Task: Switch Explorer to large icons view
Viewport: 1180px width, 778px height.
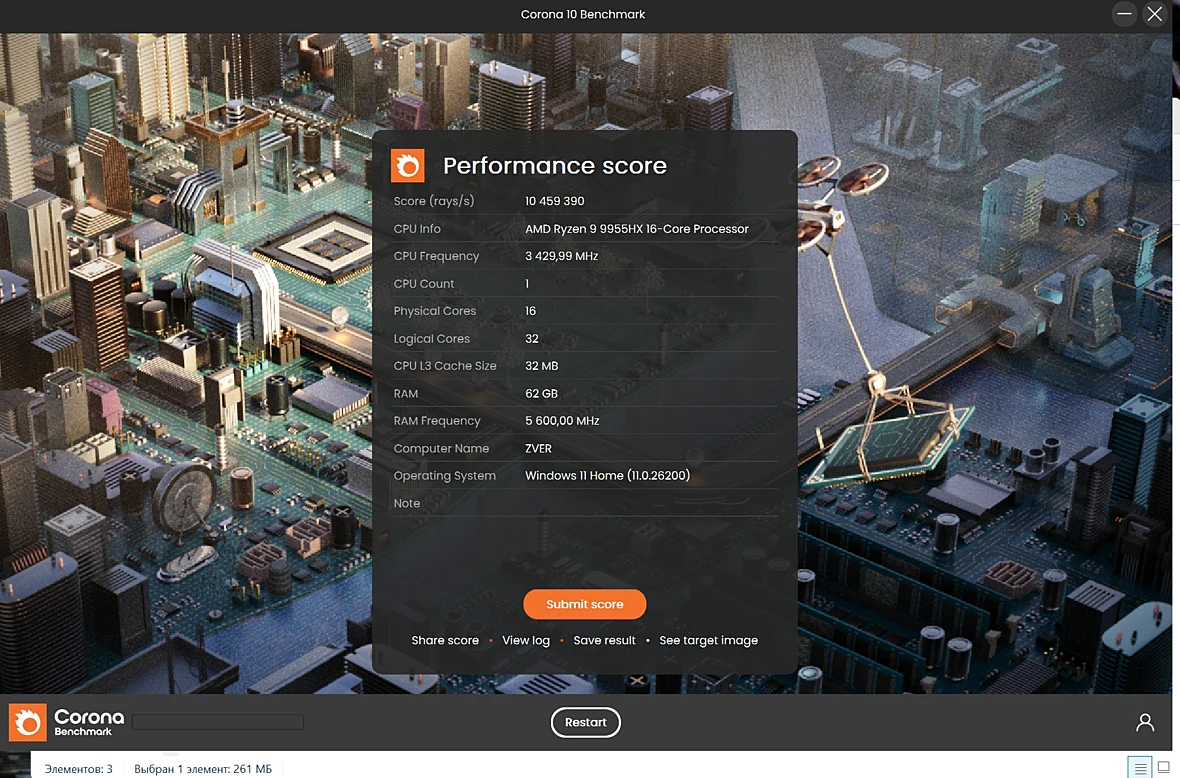Action: click(x=1163, y=767)
